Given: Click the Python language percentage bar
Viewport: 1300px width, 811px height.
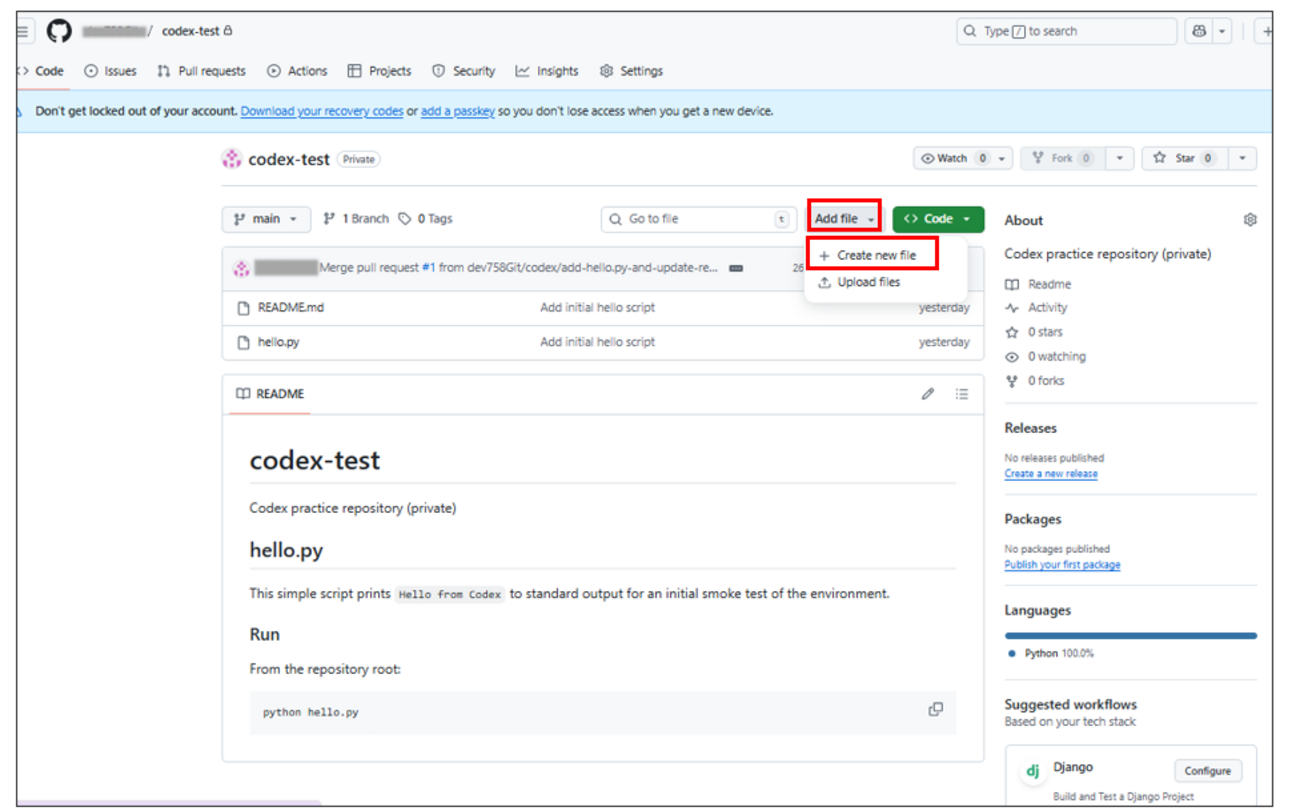Looking at the screenshot, I should point(1130,634).
